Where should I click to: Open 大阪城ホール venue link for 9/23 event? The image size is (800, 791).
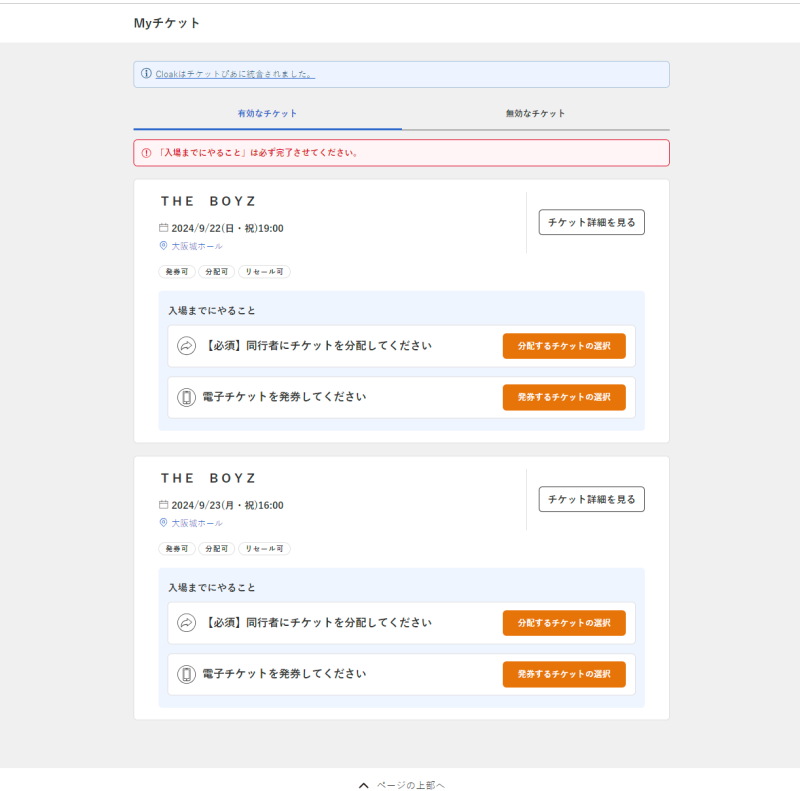(197, 523)
